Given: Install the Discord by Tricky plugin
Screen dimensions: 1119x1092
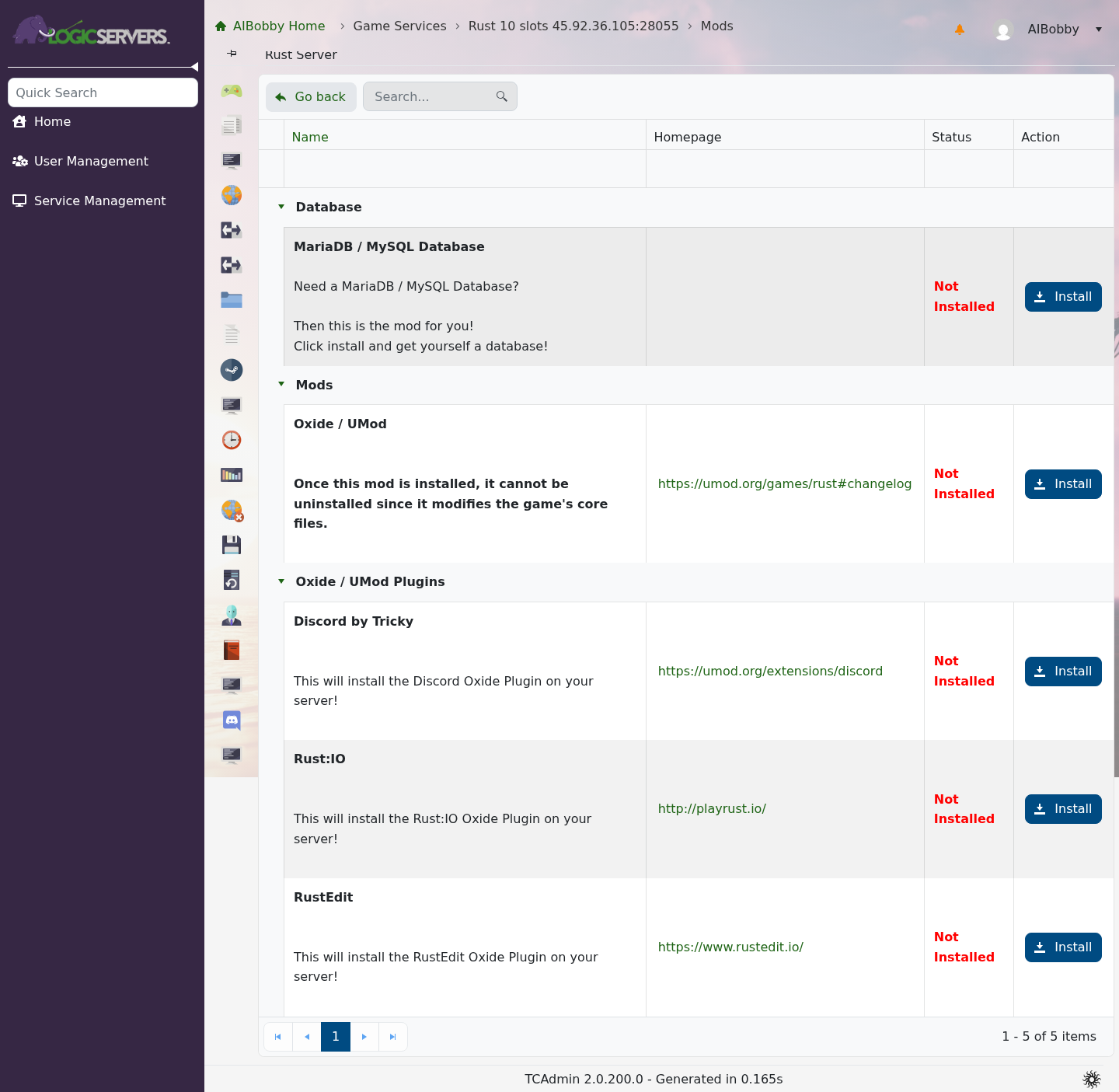Looking at the screenshot, I should [x=1063, y=672].
